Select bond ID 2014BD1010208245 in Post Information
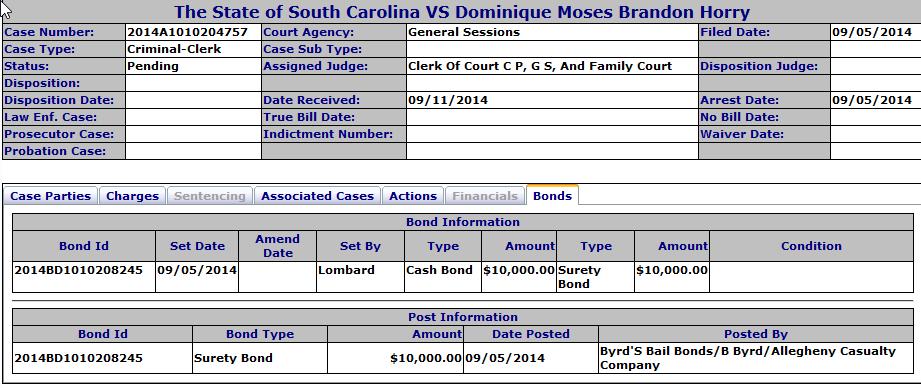The image size is (921, 388). tap(78, 358)
